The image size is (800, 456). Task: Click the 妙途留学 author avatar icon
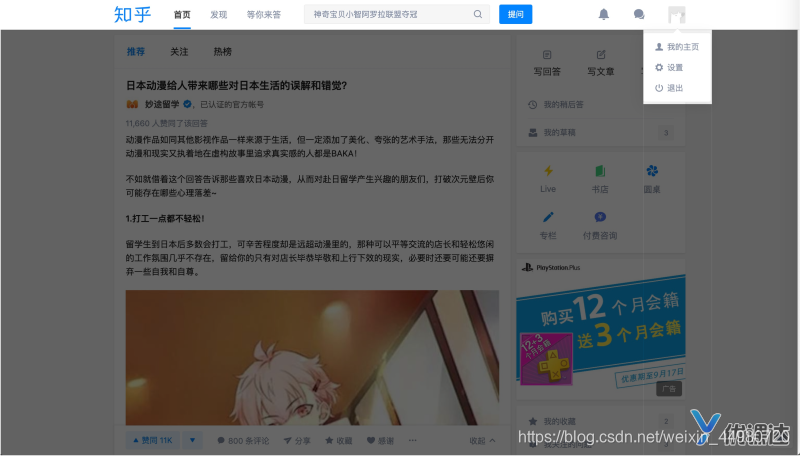tap(132, 104)
